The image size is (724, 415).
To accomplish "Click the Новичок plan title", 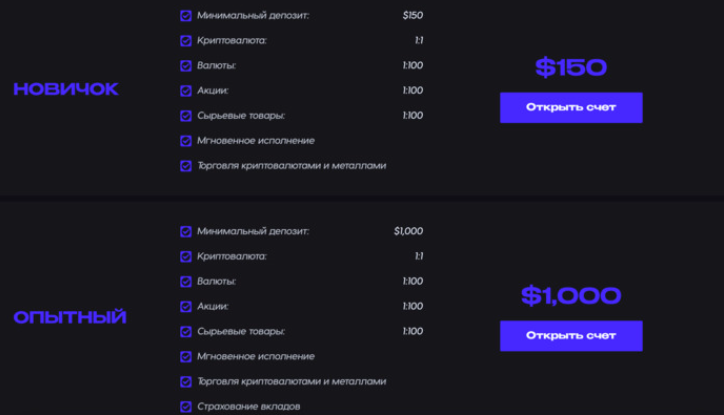I will click(x=66, y=89).
